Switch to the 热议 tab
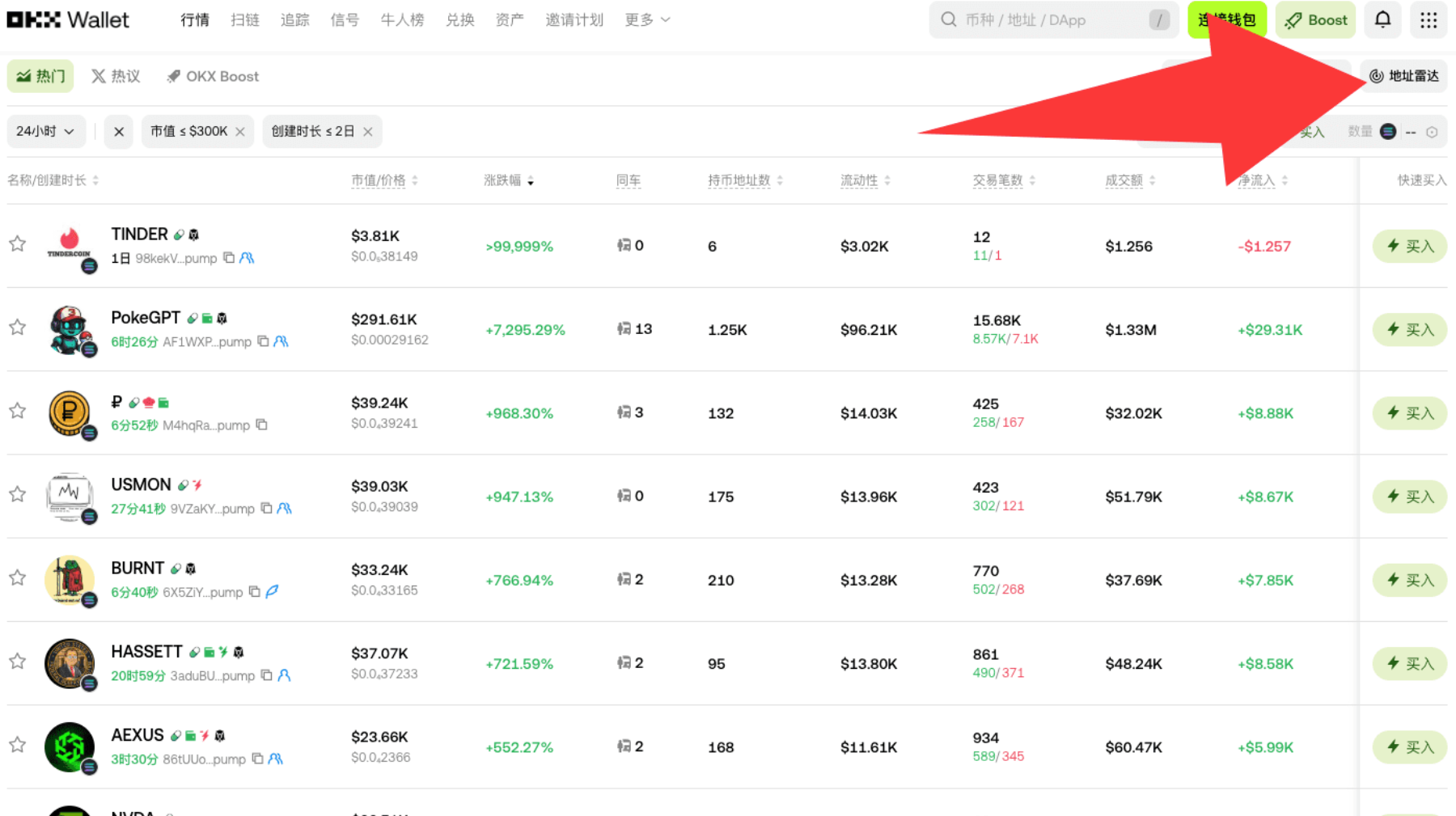The image size is (1456, 816). pos(116,76)
